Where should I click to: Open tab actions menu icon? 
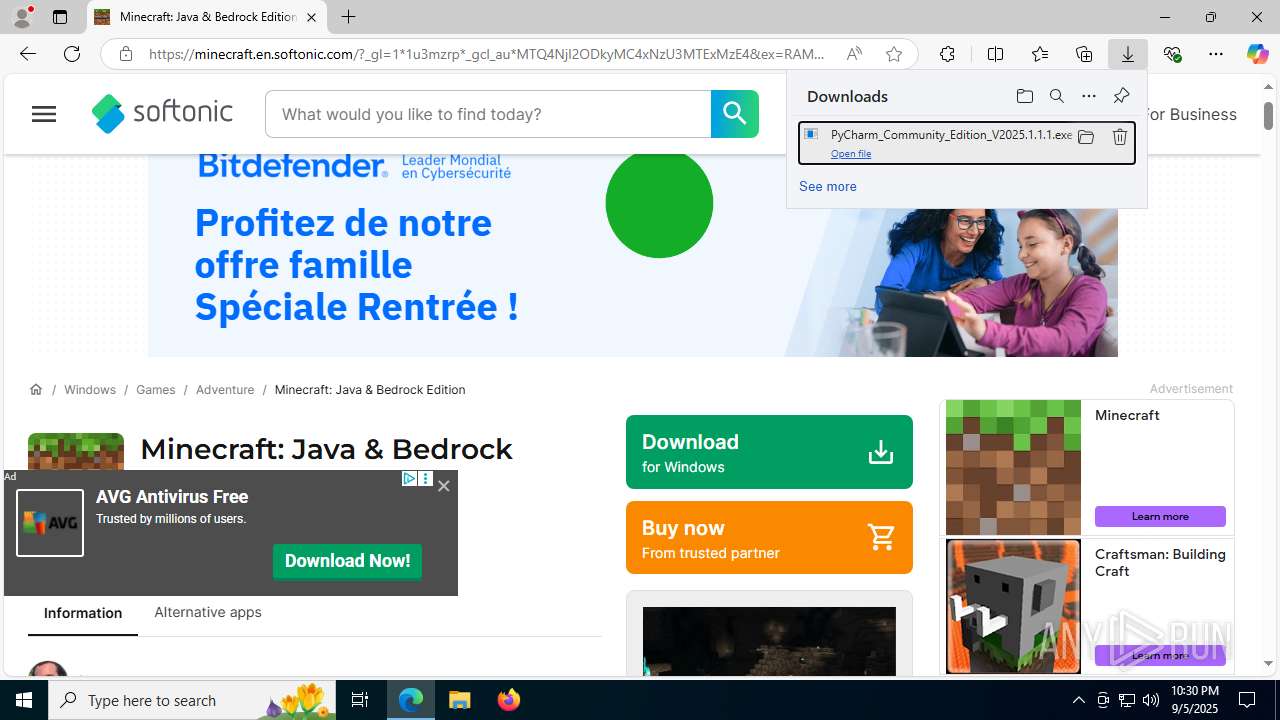coord(59,17)
